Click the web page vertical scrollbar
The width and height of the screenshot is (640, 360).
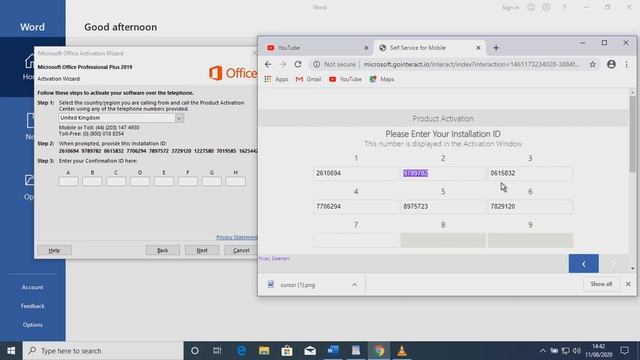[632, 135]
